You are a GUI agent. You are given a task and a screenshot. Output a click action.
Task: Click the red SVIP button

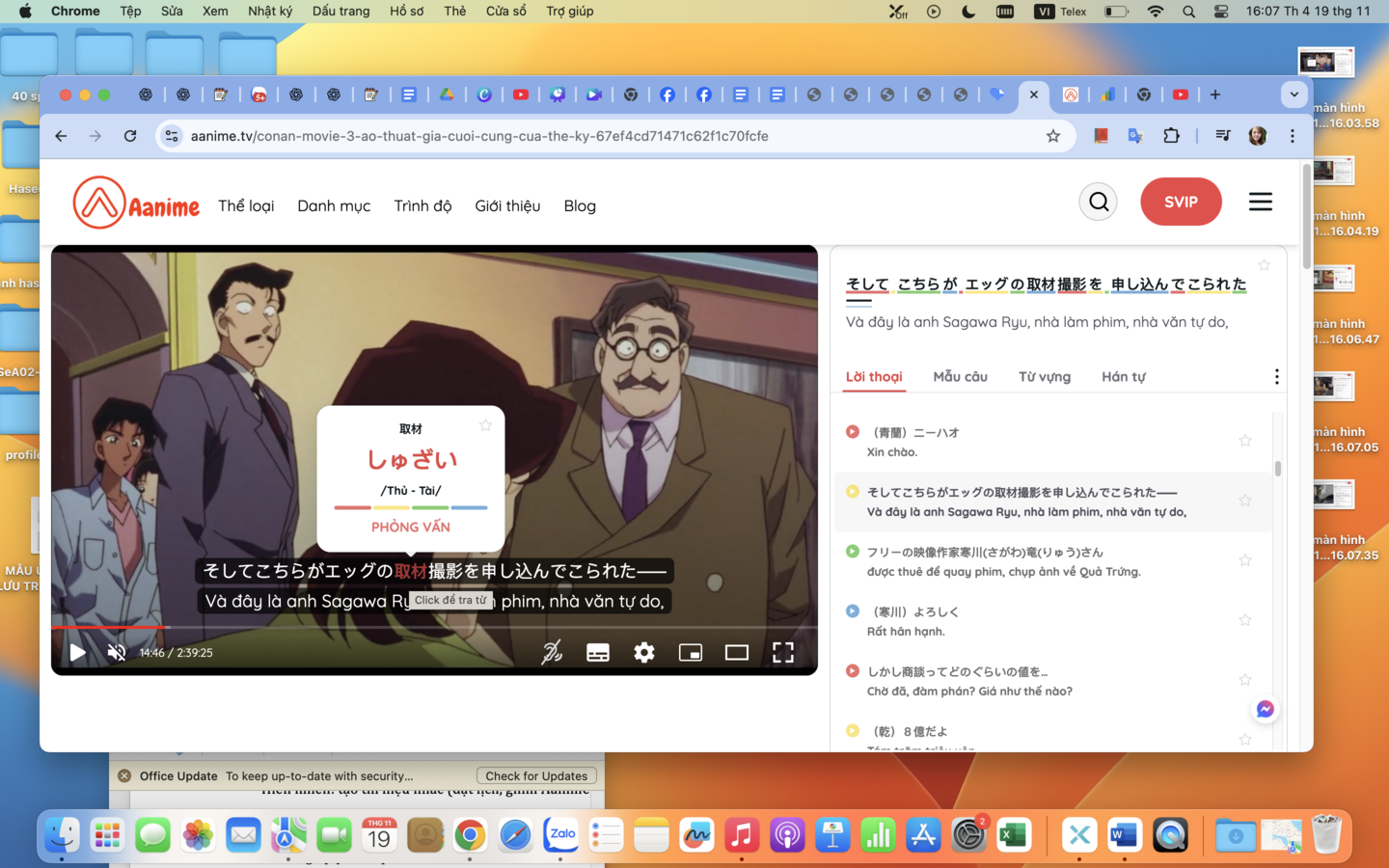[x=1181, y=202]
